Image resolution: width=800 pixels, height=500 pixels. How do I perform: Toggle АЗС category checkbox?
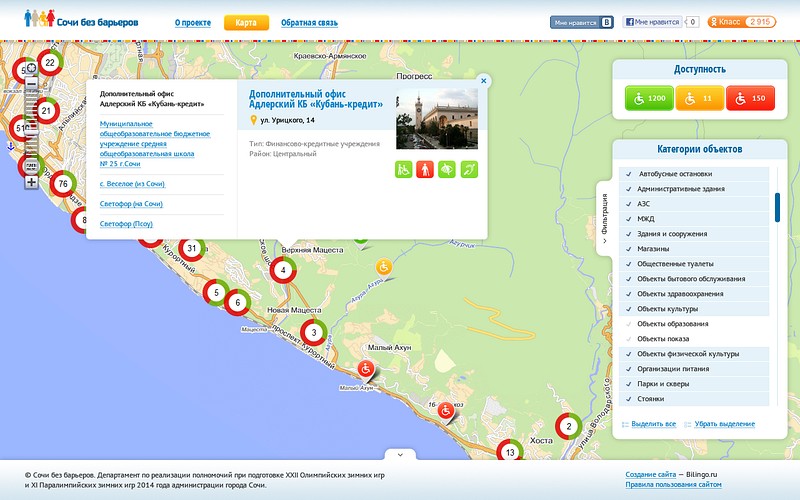(694, 204)
